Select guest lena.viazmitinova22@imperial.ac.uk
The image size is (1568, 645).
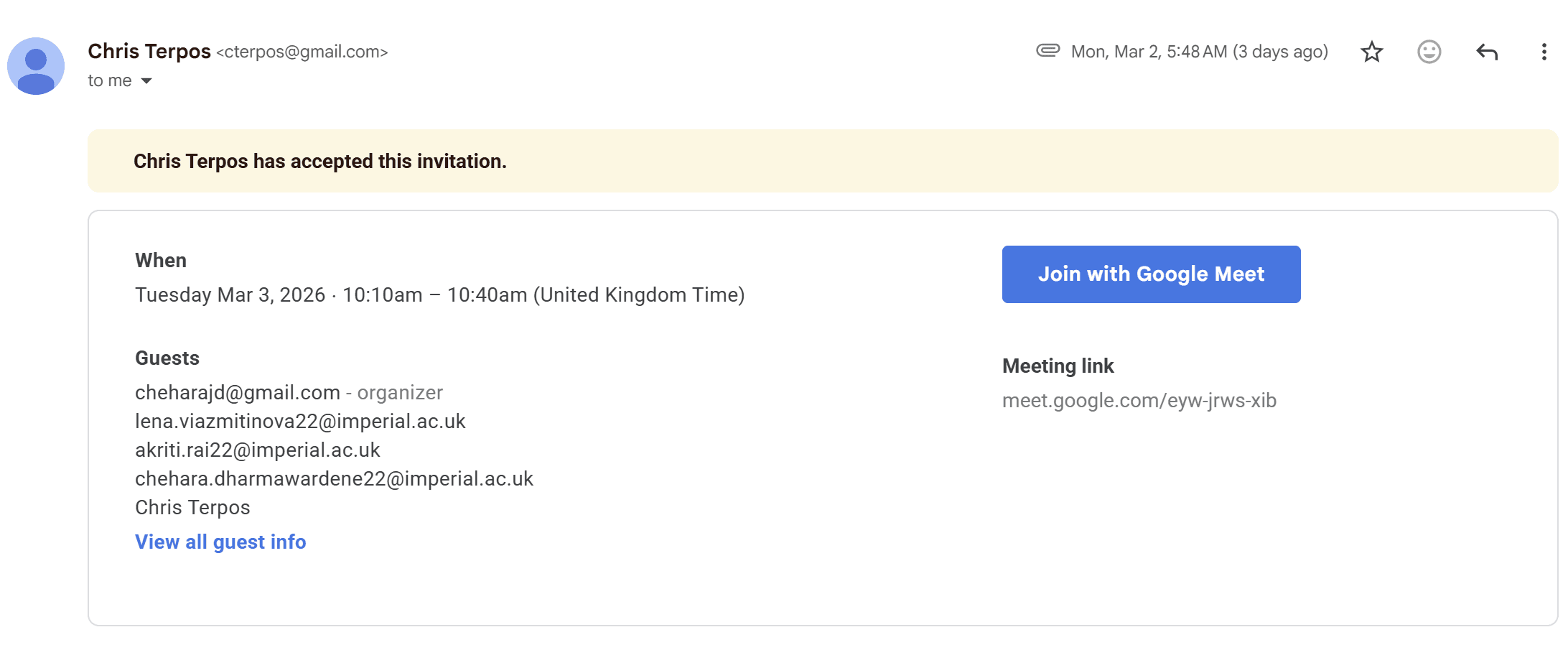[x=300, y=421]
